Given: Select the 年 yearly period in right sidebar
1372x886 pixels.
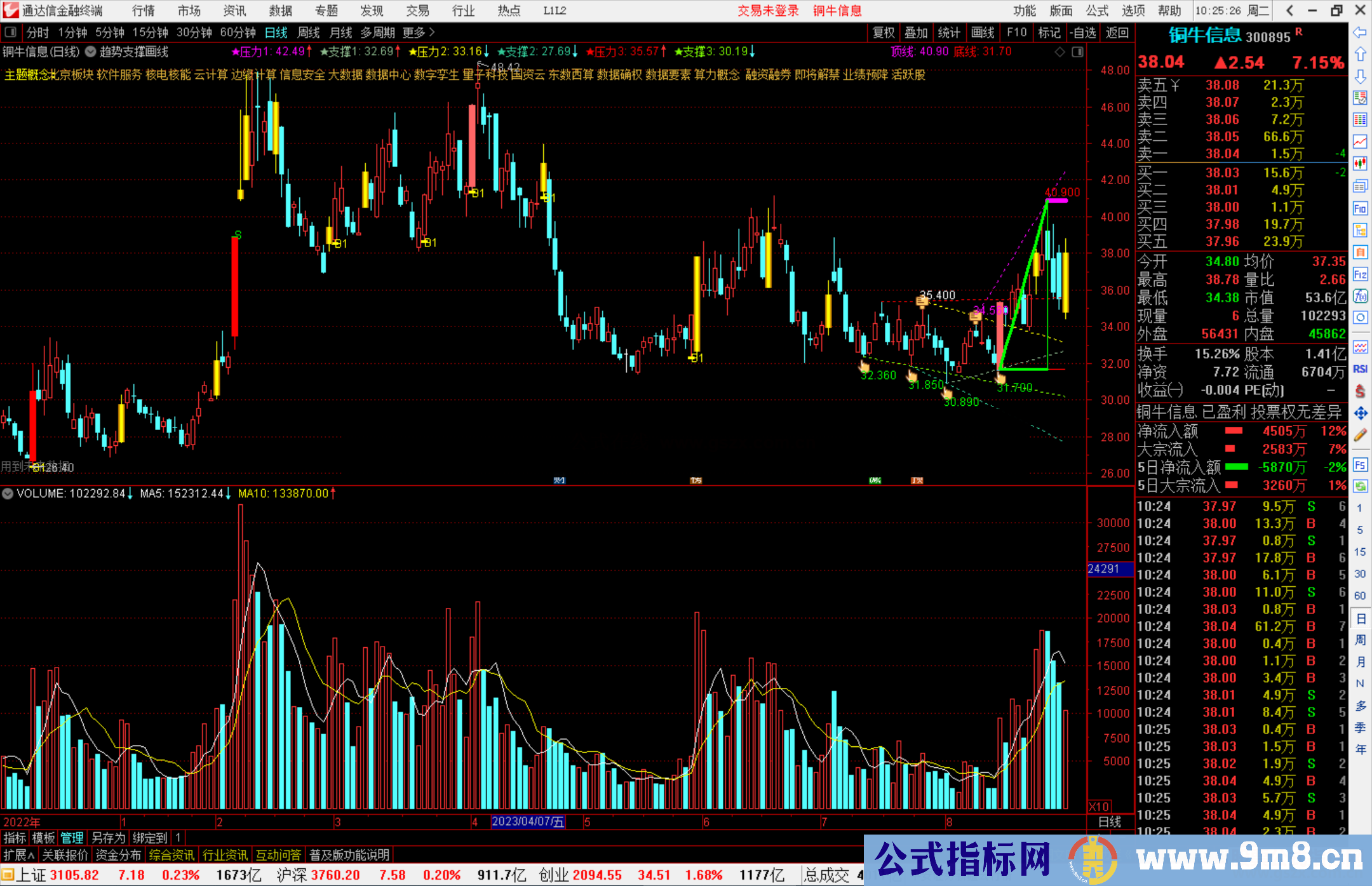Looking at the screenshot, I should pyautogui.click(x=1360, y=749).
